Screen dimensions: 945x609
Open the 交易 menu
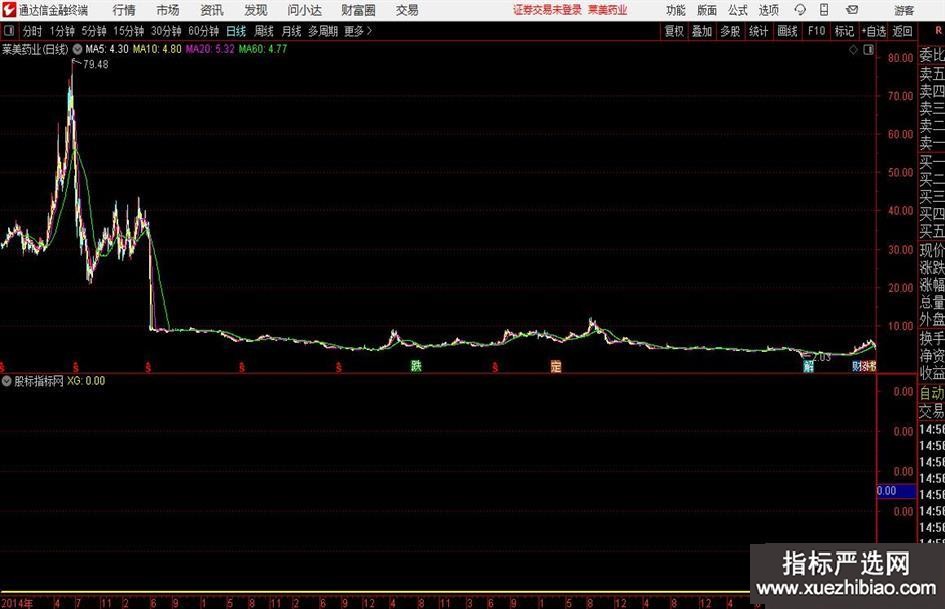(x=407, y=10)
